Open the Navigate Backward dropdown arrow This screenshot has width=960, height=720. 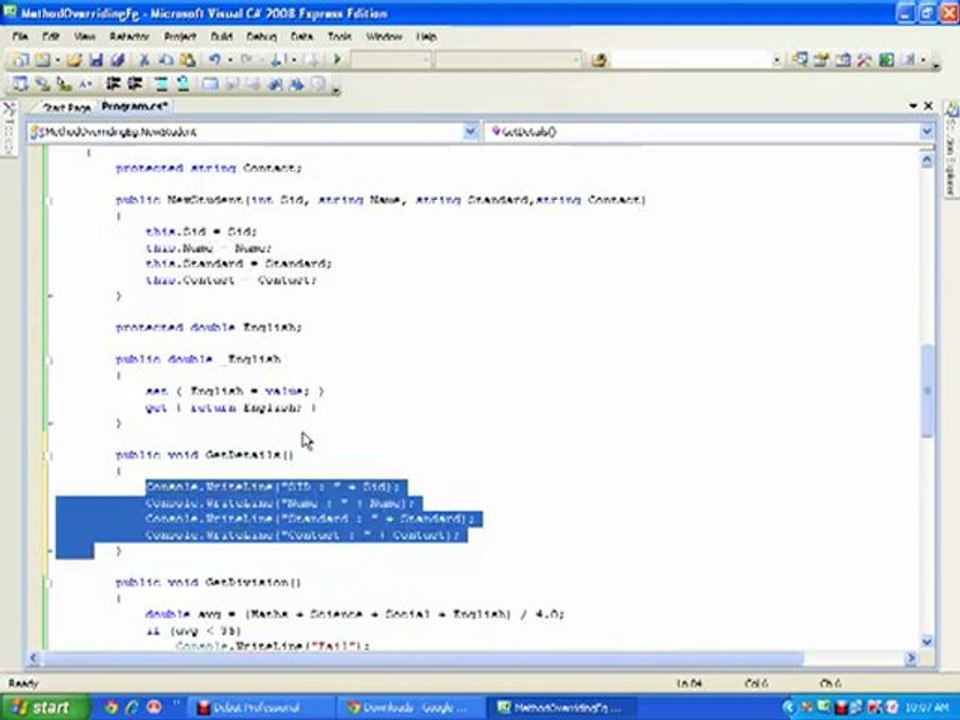click(x=294, y=60)
